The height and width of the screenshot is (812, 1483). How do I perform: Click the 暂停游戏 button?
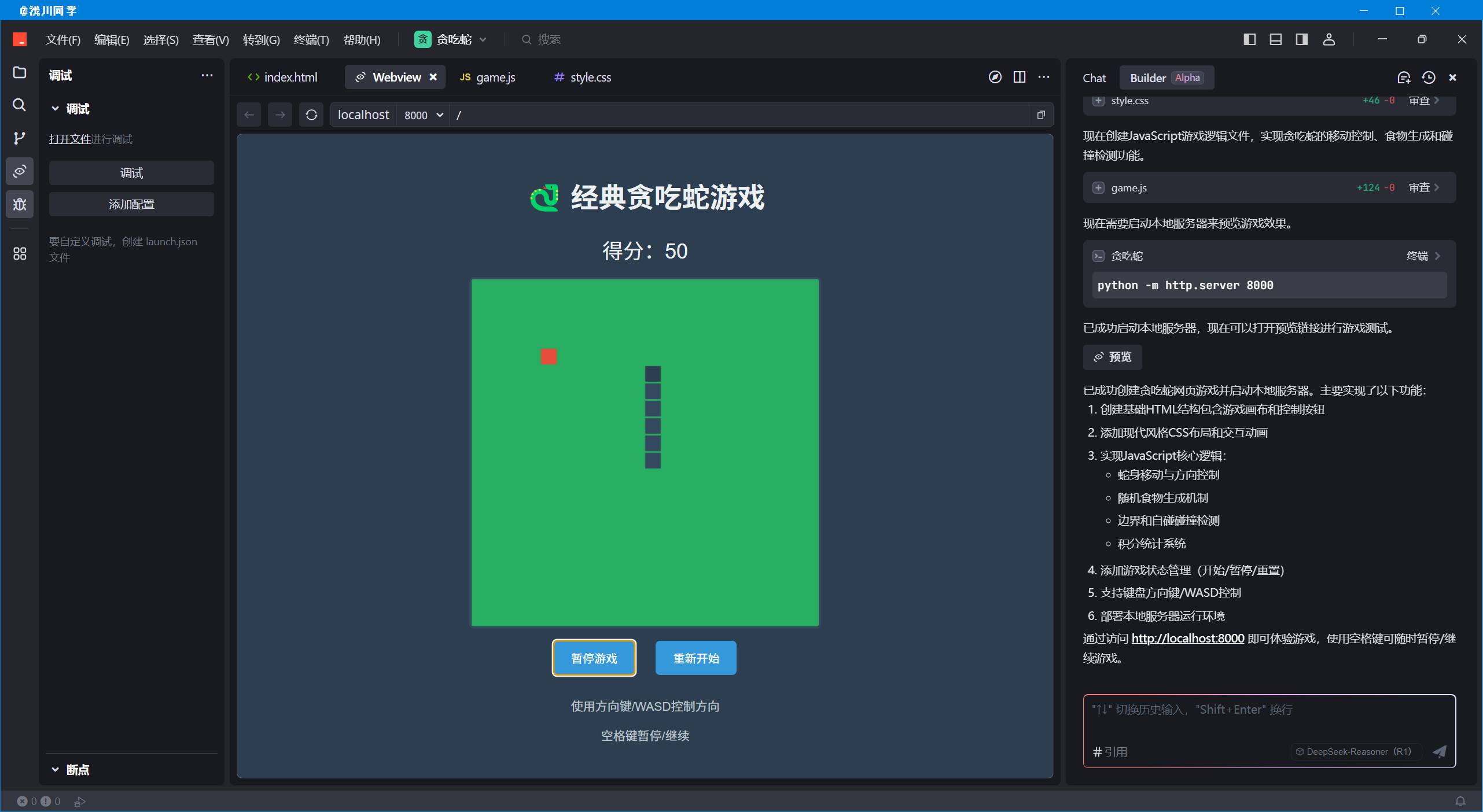(x=594, y=658)
